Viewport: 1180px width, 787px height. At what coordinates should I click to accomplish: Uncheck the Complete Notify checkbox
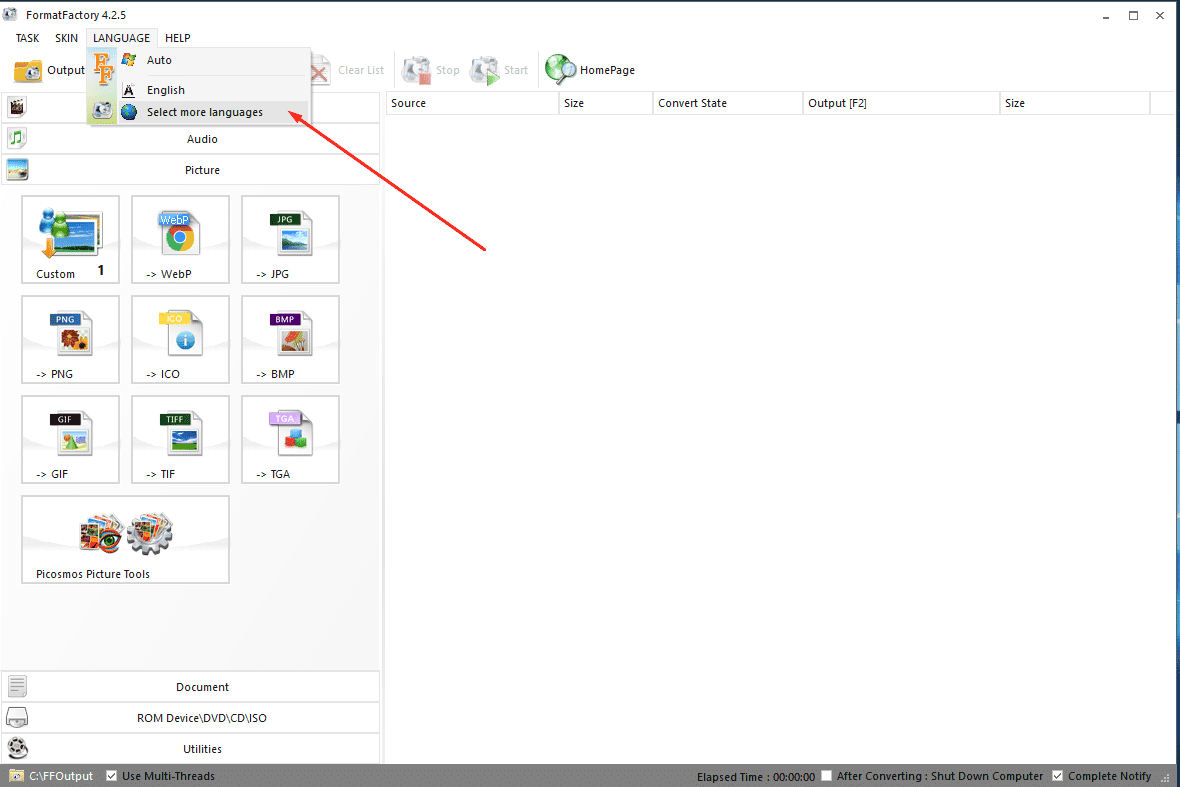[x=1058, y=776]
